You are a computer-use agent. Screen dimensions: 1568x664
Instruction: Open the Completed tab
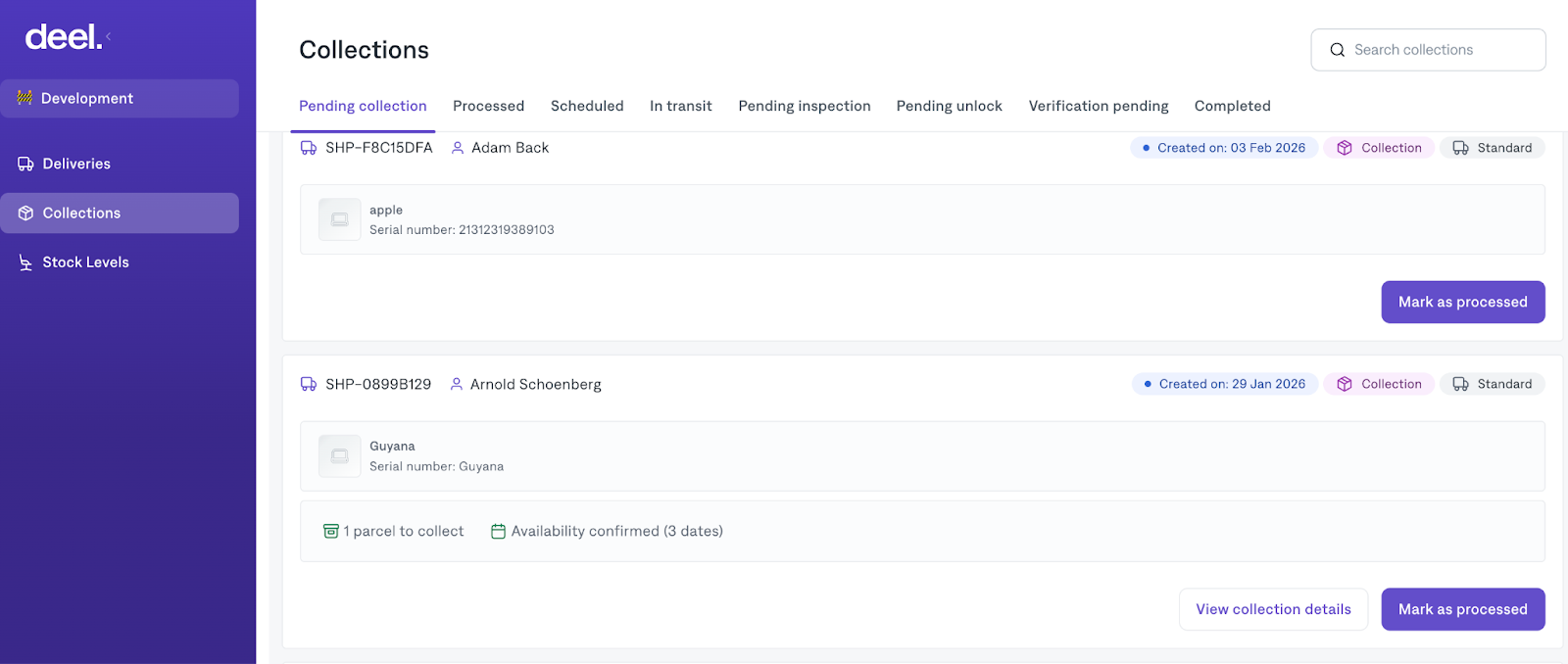tap(1232, 106)
